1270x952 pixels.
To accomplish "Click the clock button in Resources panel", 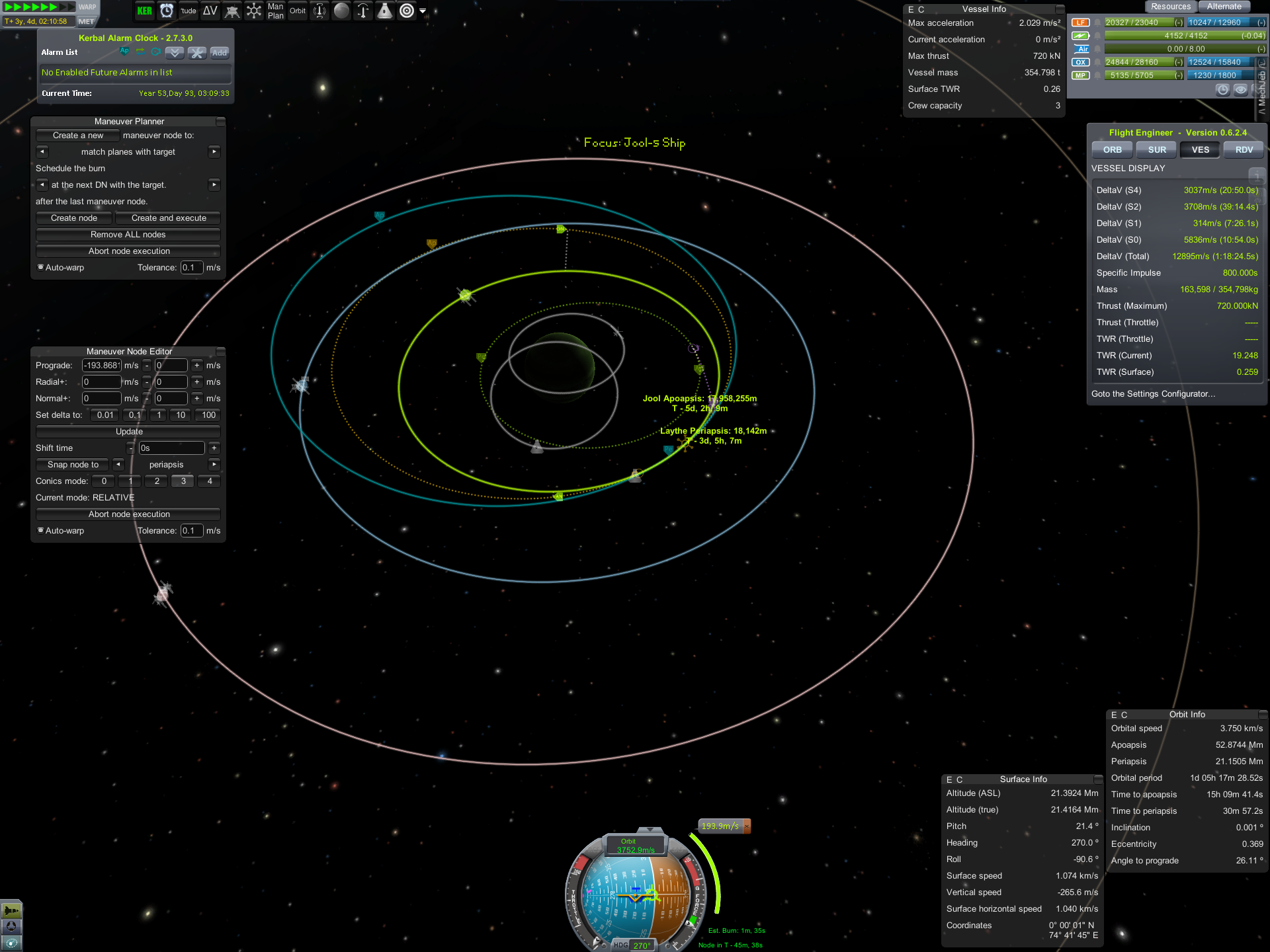I will click(x=1223, y=90).
